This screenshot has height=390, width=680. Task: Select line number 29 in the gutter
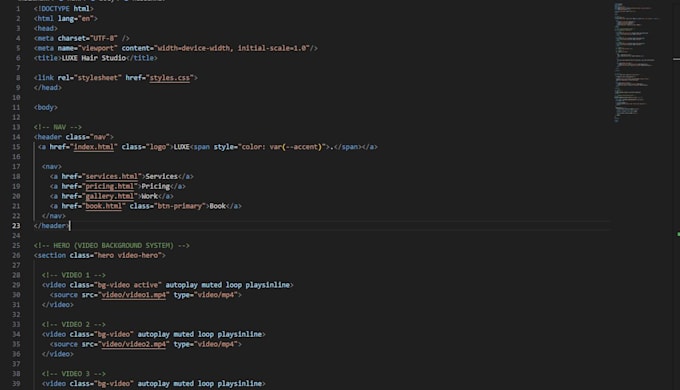(16, 285)
